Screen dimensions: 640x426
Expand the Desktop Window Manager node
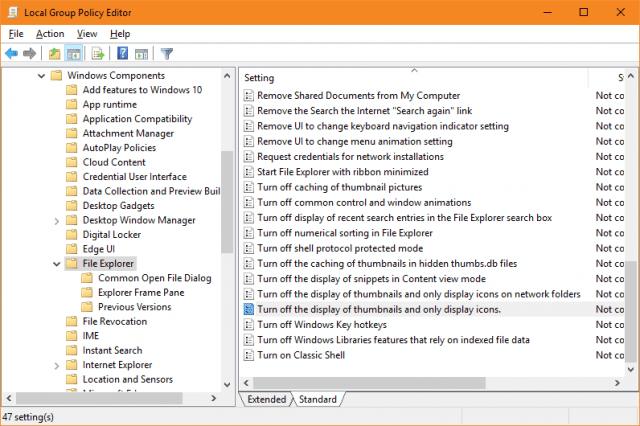(57, 221)
